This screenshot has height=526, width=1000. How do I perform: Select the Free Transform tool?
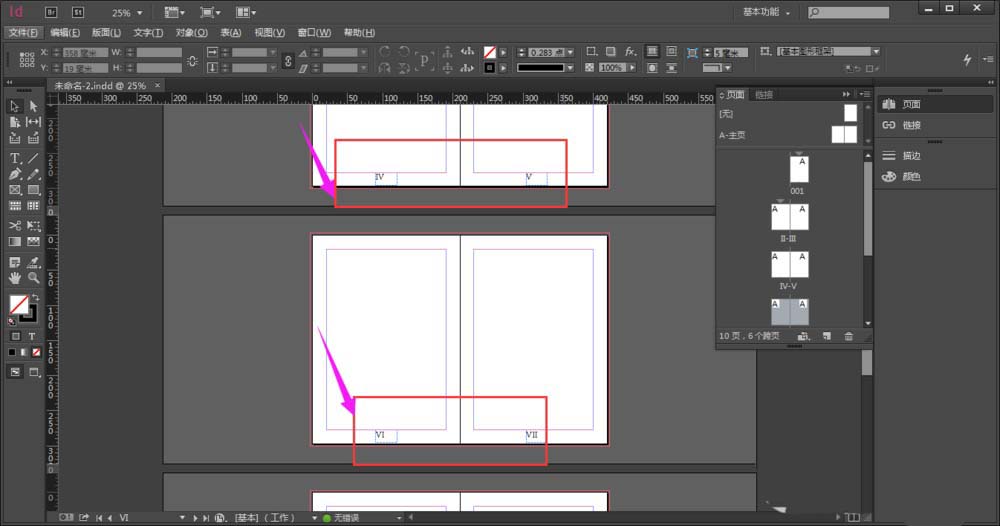coord(33,226)
